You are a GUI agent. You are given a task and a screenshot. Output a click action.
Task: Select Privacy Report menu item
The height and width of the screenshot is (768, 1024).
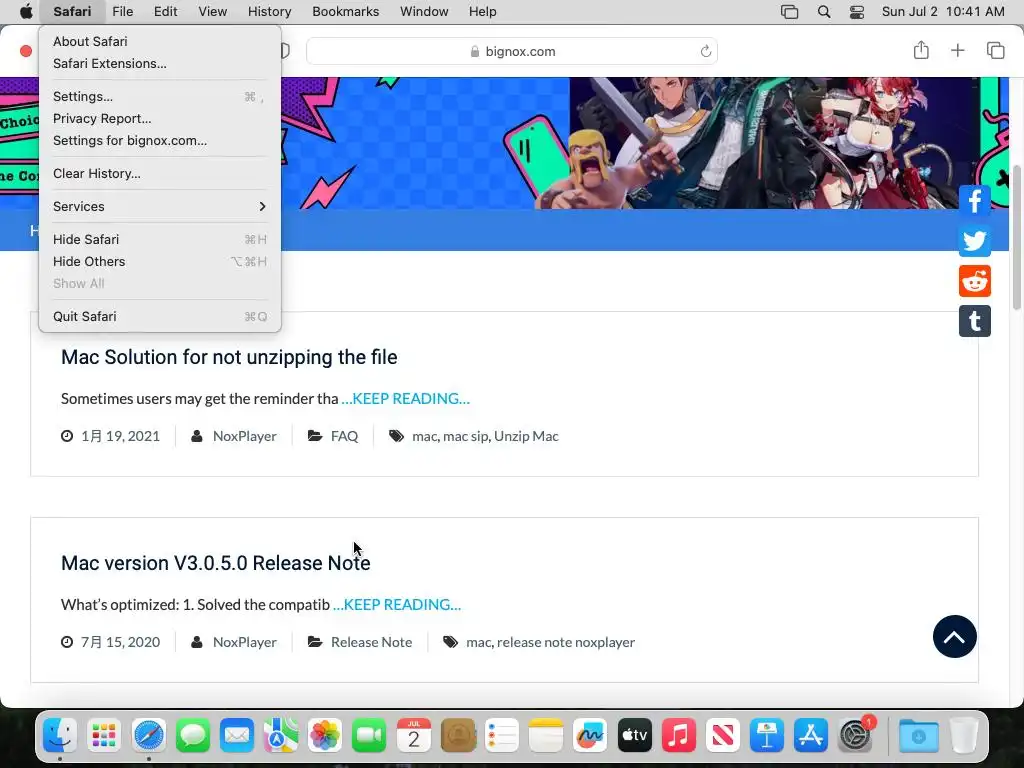pos(160,118)
